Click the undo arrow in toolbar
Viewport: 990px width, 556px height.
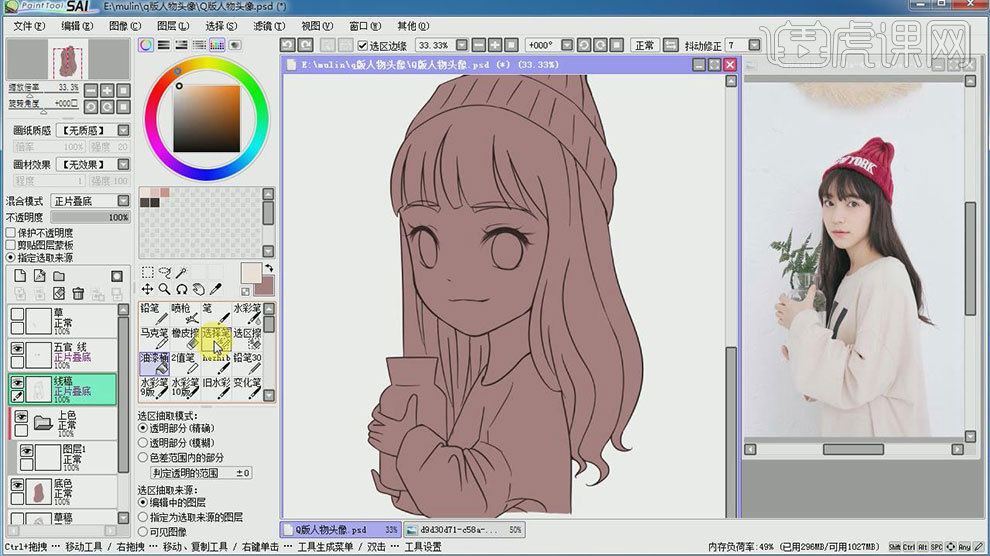[288, 45]
